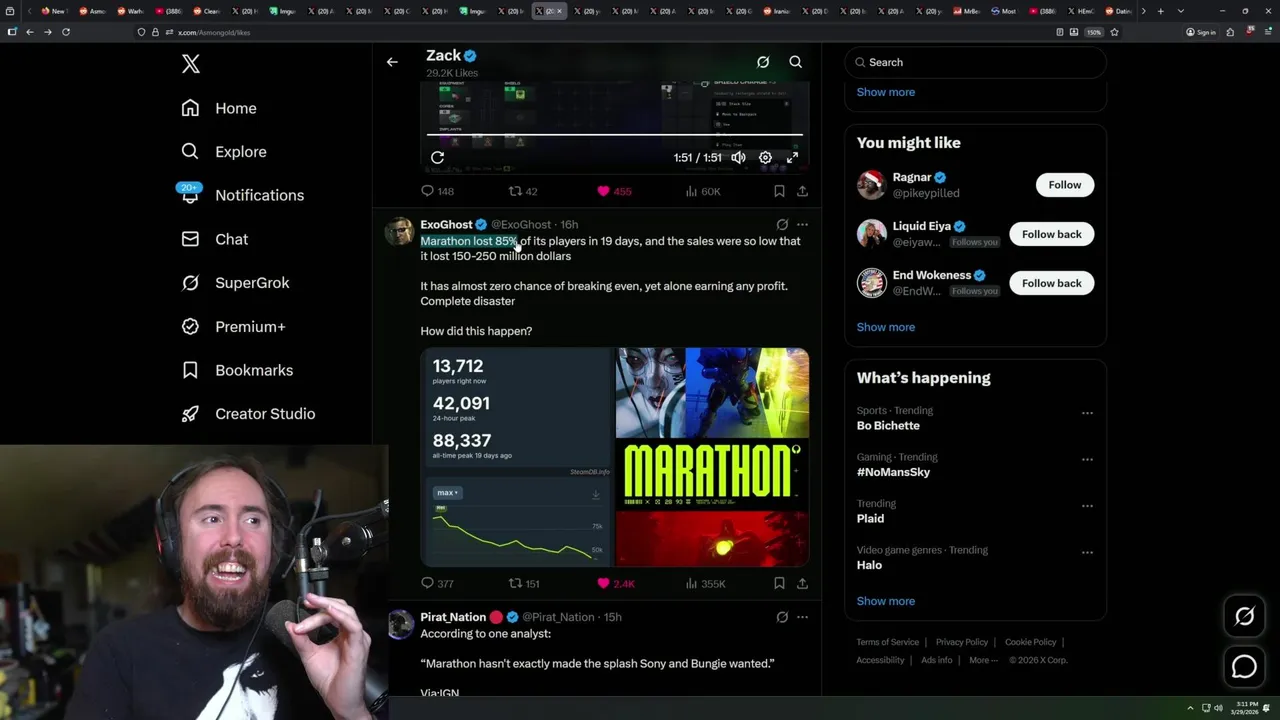Open Bo Bichette trending topic
Screen dimensions: 1280x720
pyautogui.click(x=888, y=426)
